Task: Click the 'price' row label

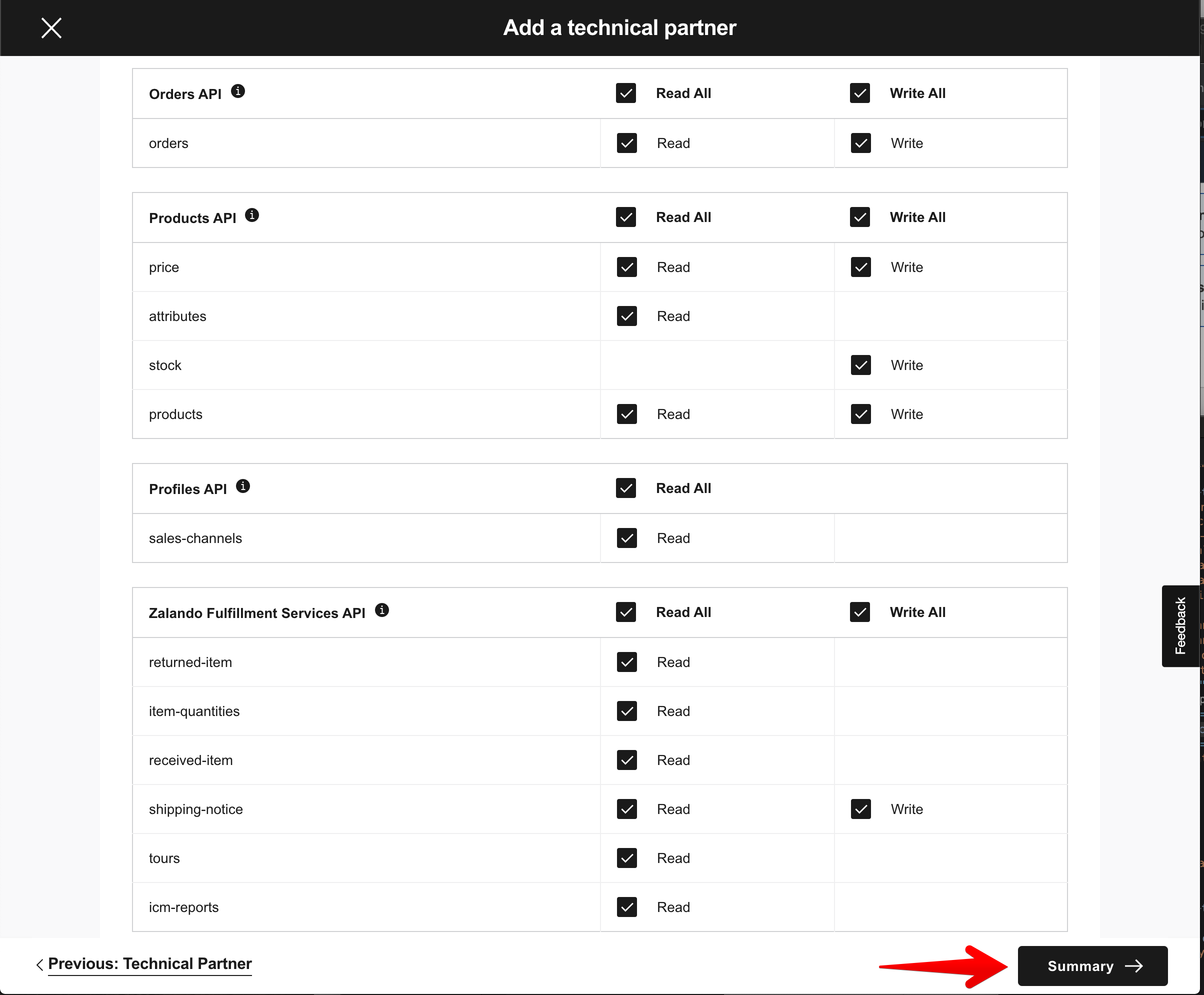Action: 164,267
